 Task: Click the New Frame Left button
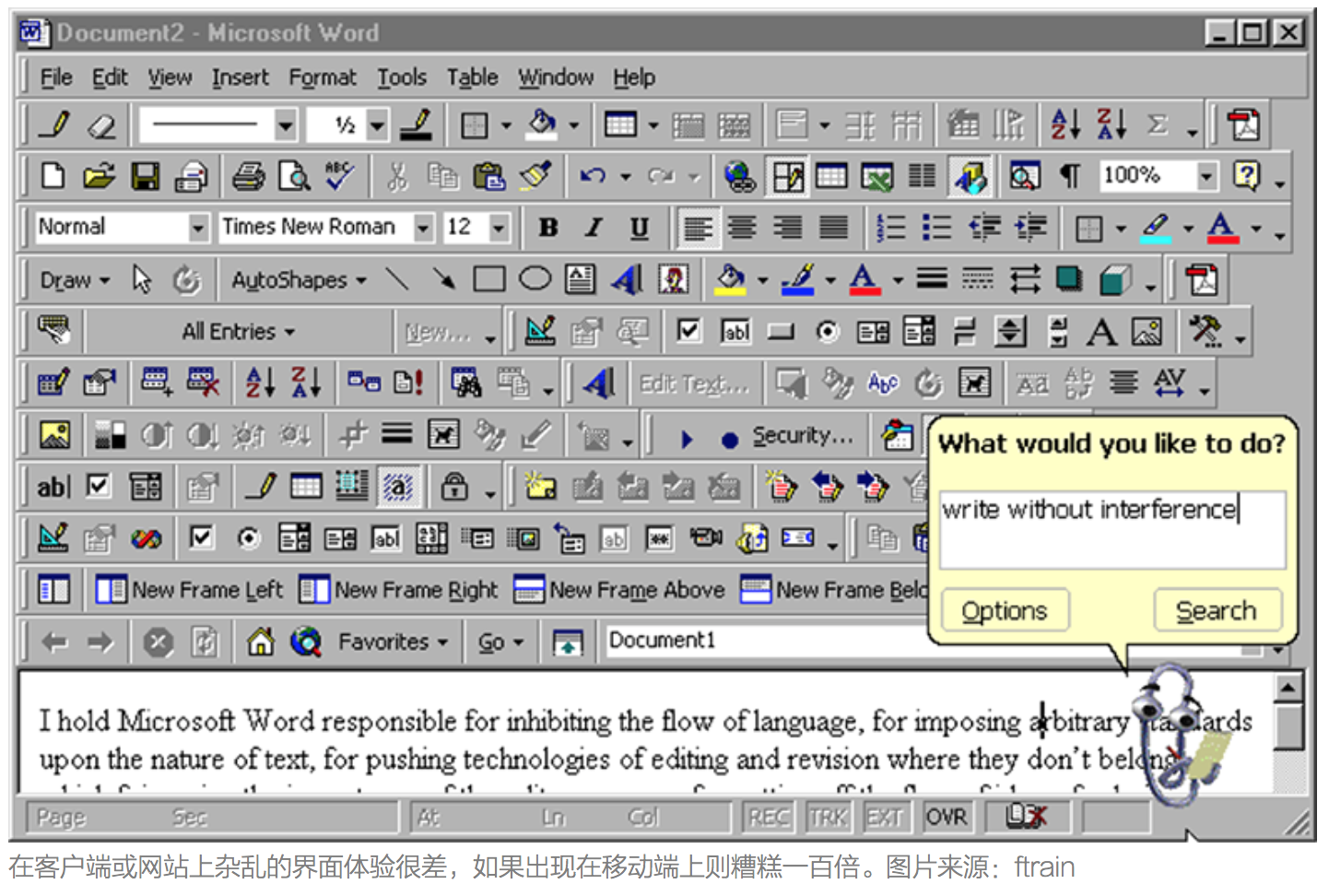click(190, 590)
